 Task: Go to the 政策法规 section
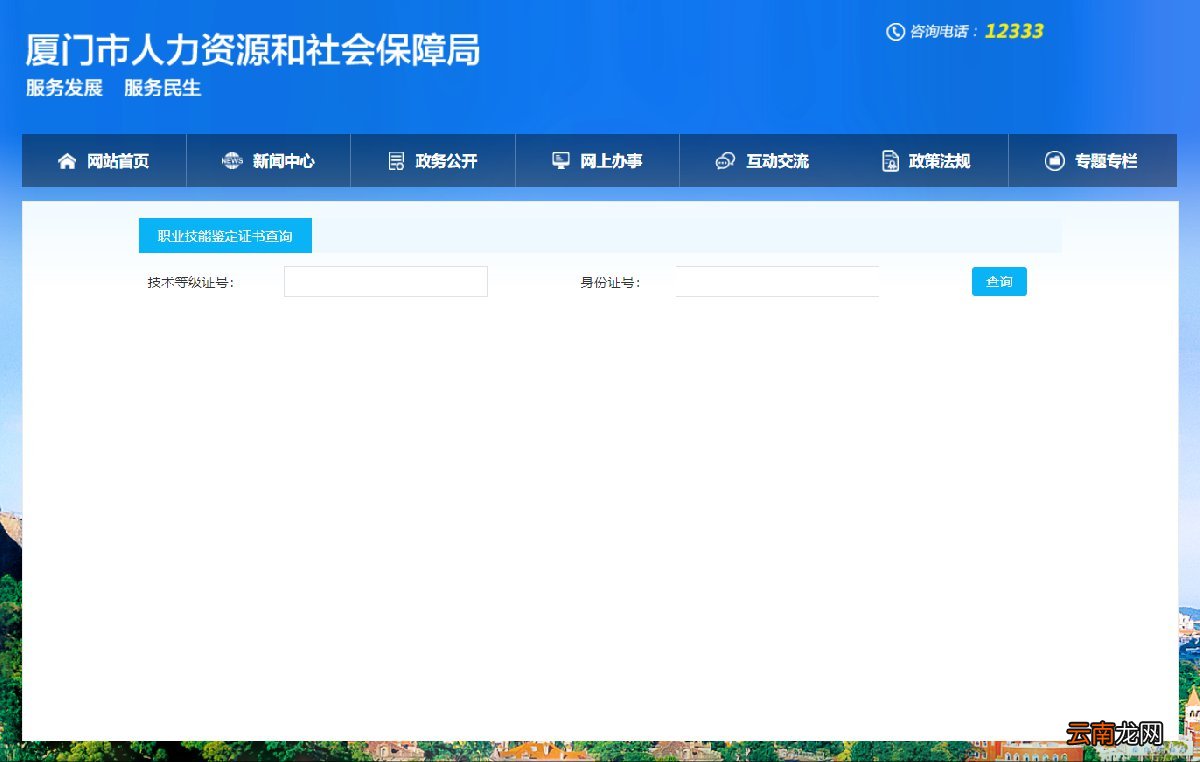pos(926,161)
